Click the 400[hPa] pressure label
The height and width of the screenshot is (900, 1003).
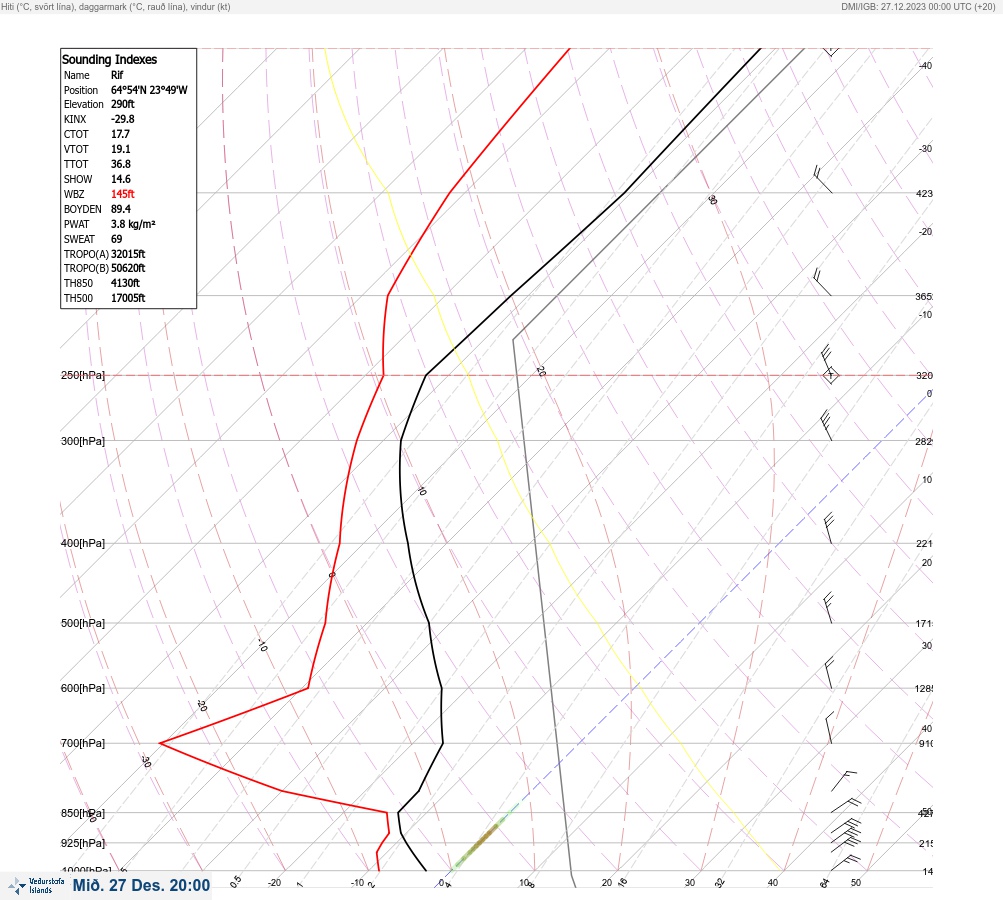click(x=83, y=543)
